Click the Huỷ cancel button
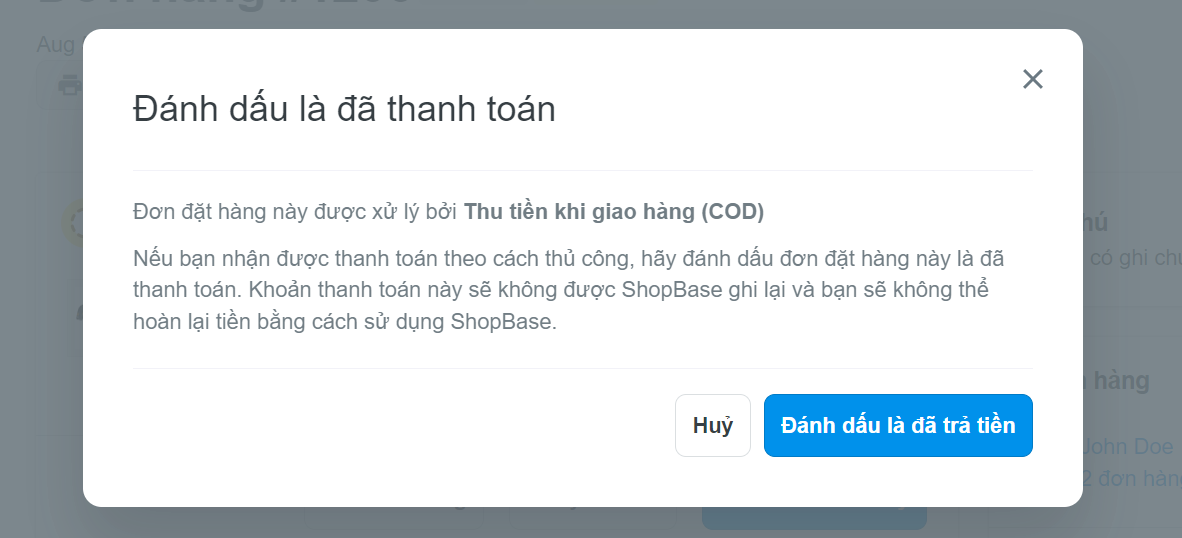 (x=712, y=426)
